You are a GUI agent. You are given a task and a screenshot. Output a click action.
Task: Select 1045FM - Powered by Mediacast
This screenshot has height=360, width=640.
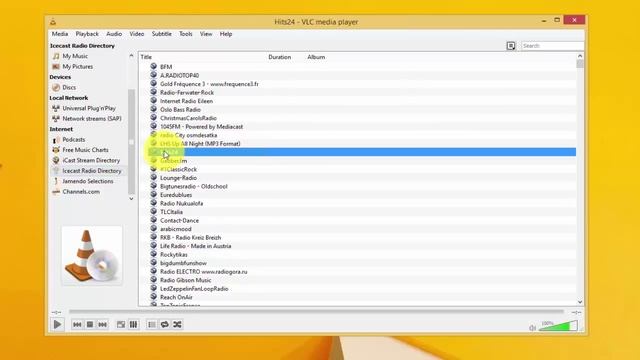(x=201, y=127)
